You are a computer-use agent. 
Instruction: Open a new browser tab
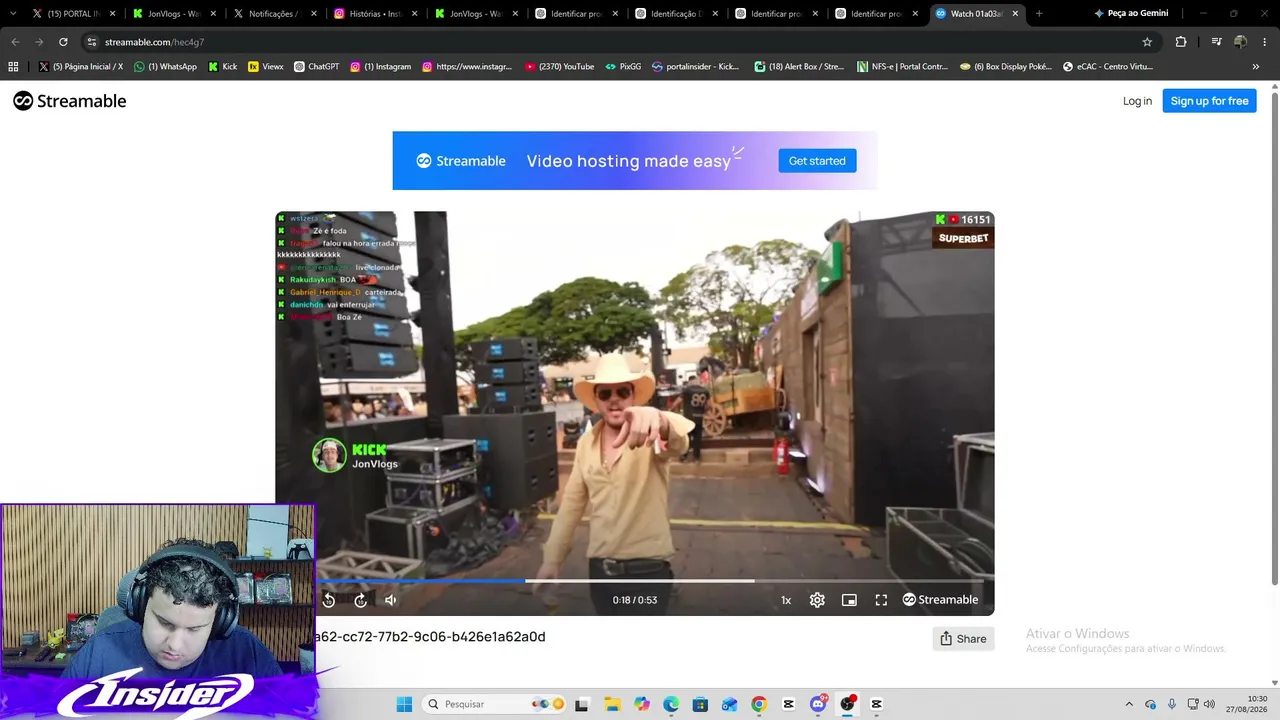pyautogui.click(x=1039, y=14)
